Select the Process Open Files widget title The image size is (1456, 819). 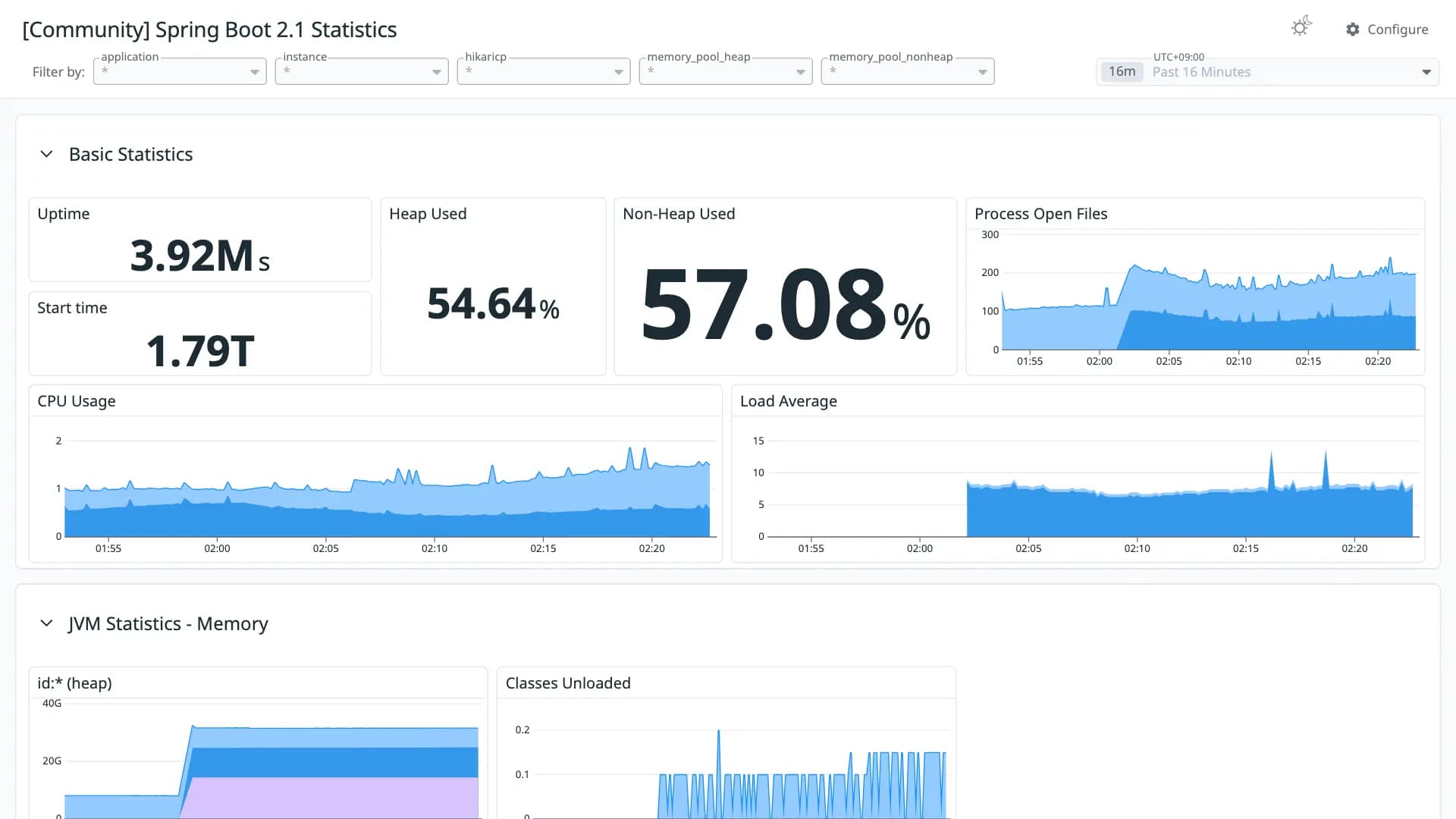[x=1040, y=214]
